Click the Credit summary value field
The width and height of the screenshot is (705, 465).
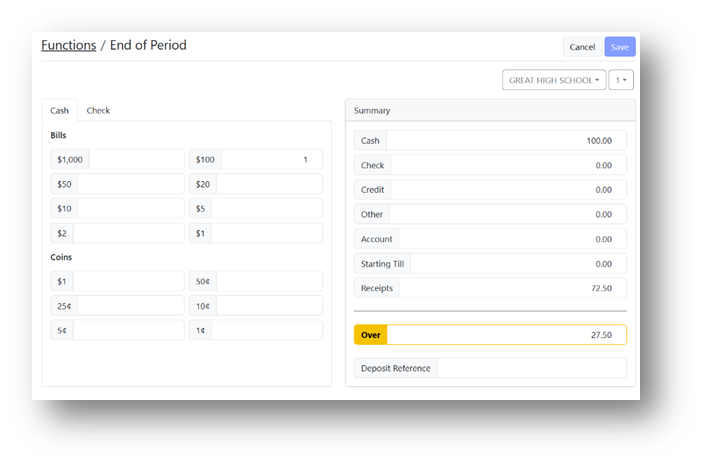click(x=509, y=190)
